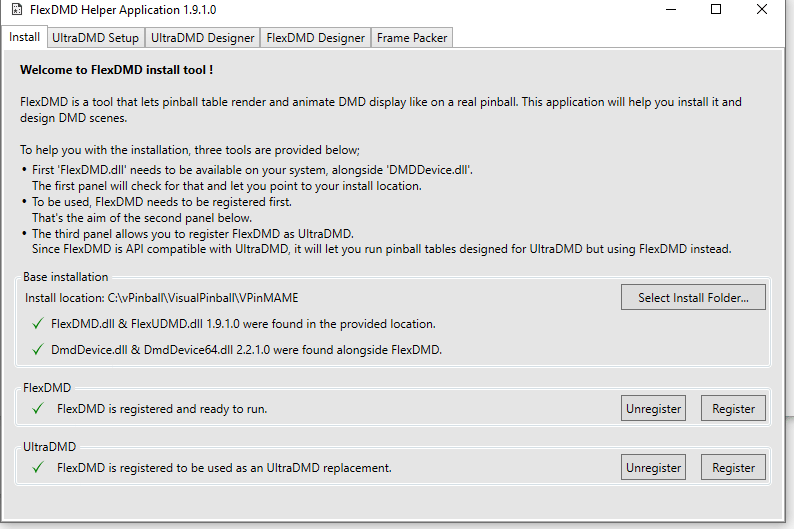Viewport: 794px width, 529px height.
Task: Click the FlexDMD app icon in title bar
Action: [x=15, y=10]
